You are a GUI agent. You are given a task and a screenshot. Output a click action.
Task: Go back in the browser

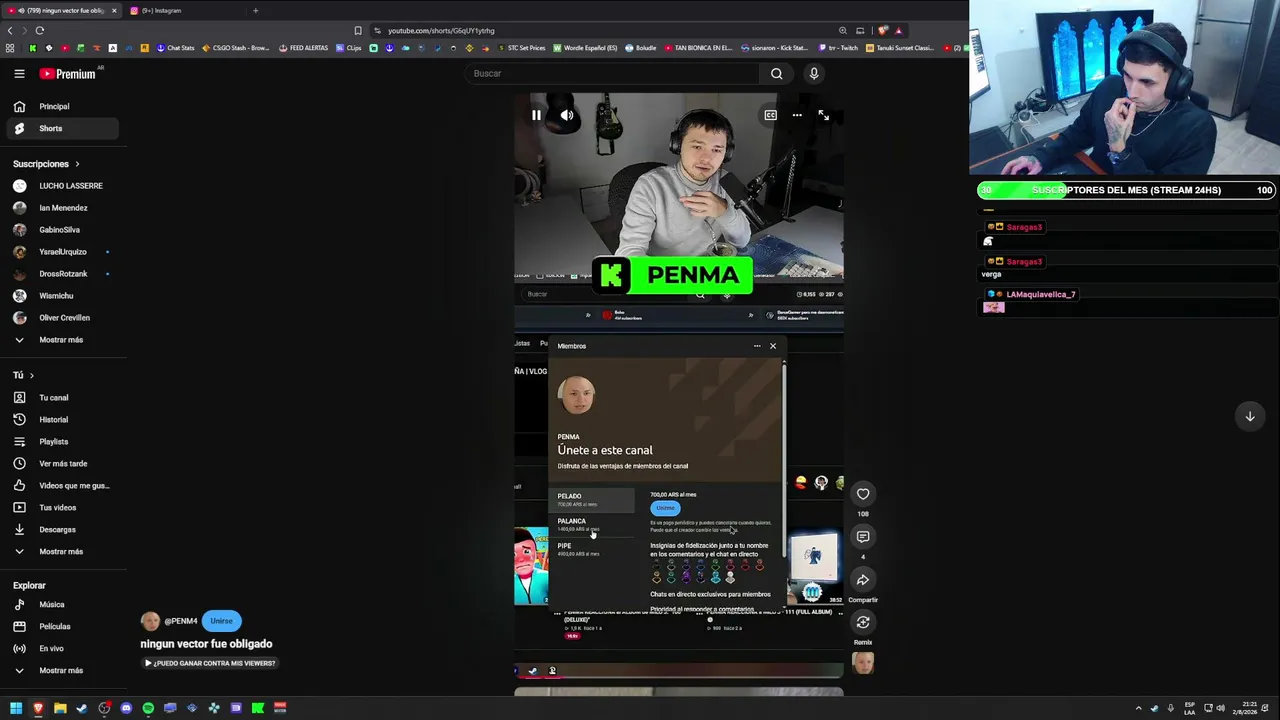[x=10, y=31]
